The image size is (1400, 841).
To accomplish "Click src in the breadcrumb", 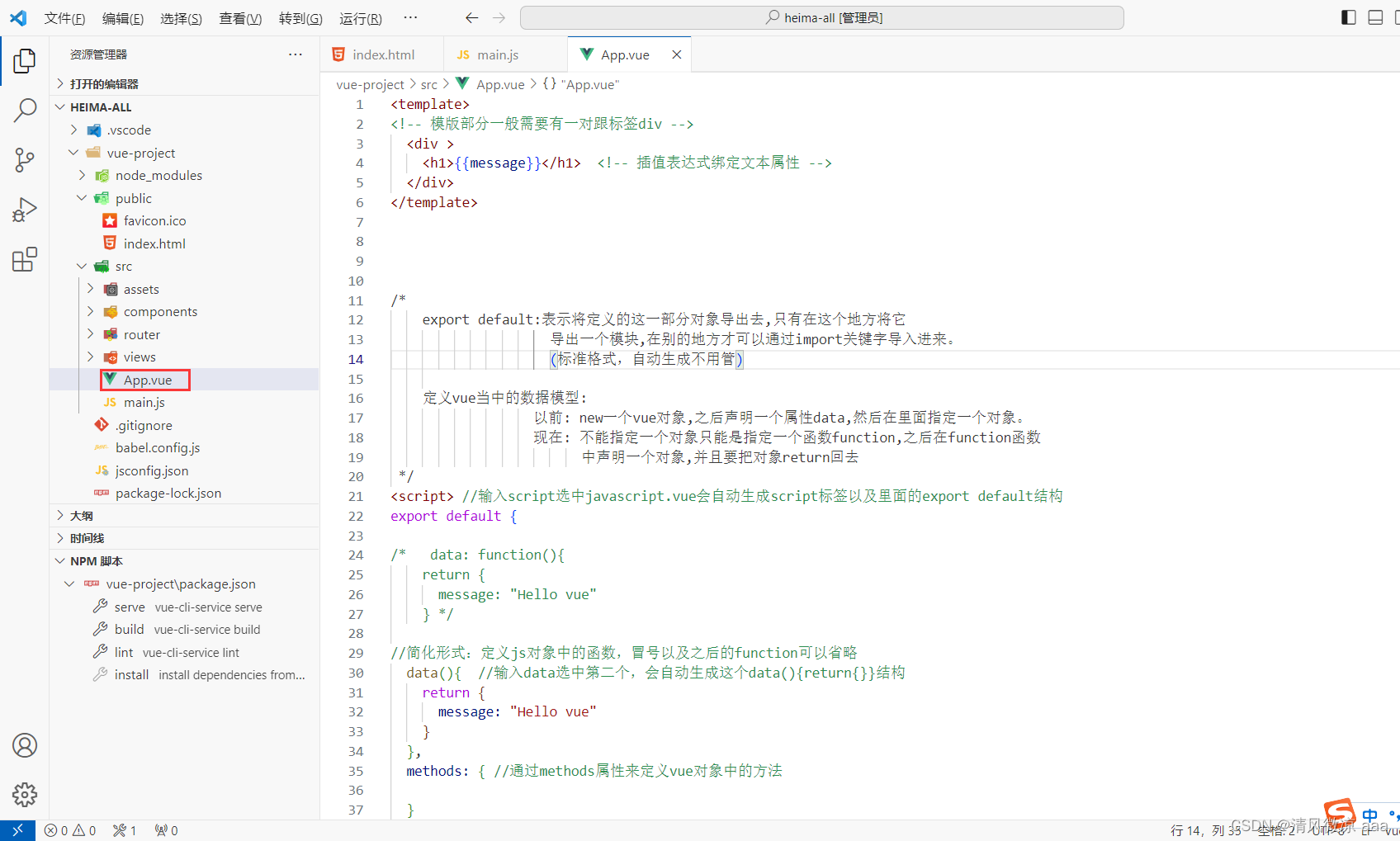I will click(x=429, y=84).
